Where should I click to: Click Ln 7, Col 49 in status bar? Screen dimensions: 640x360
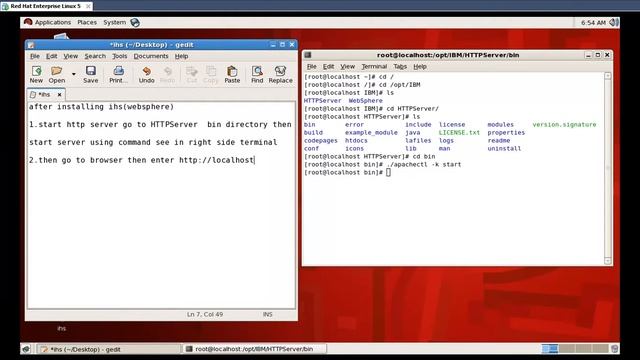(x=205, y=314)
